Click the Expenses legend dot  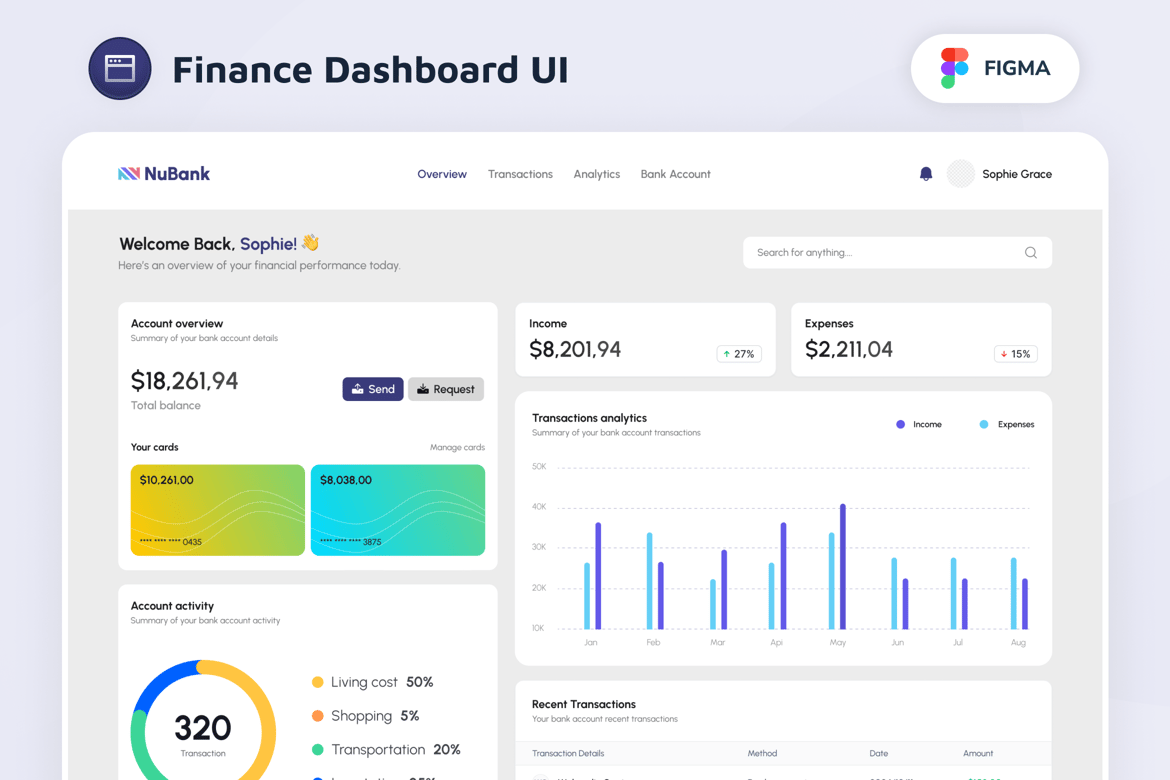(x=983, y=424)
